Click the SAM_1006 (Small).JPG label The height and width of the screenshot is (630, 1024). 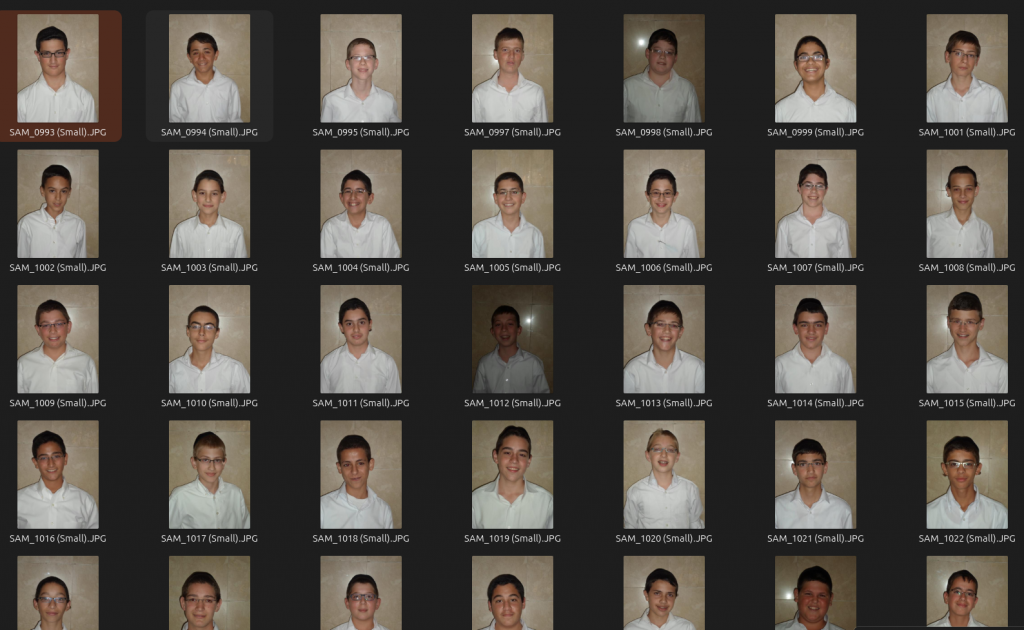664,268
